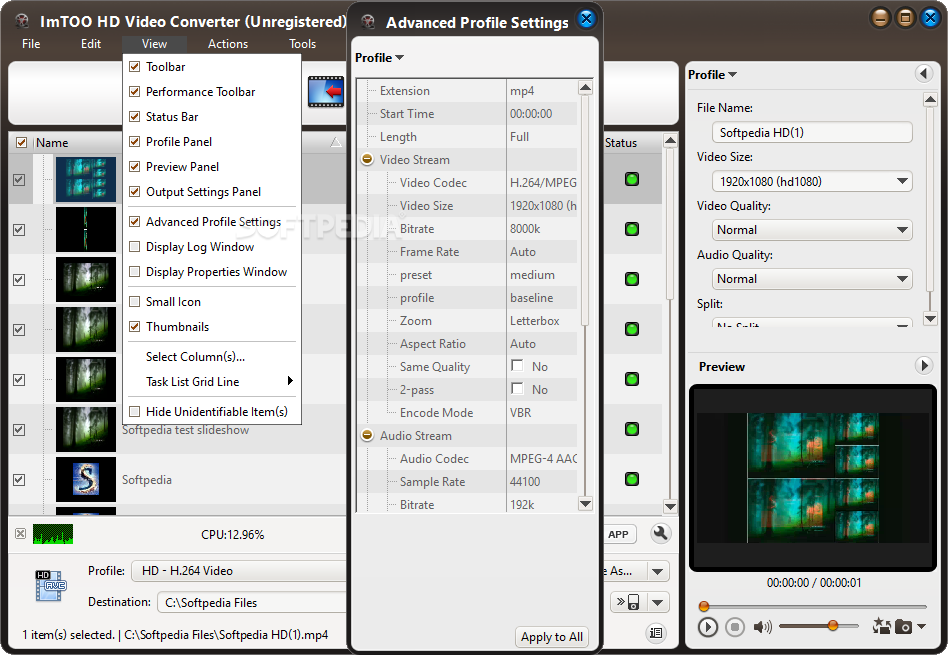The height and width of the screenshot is (655, 948).
Task: Toggle the Toolbar menu option
Action: click(x=212, y=67)
